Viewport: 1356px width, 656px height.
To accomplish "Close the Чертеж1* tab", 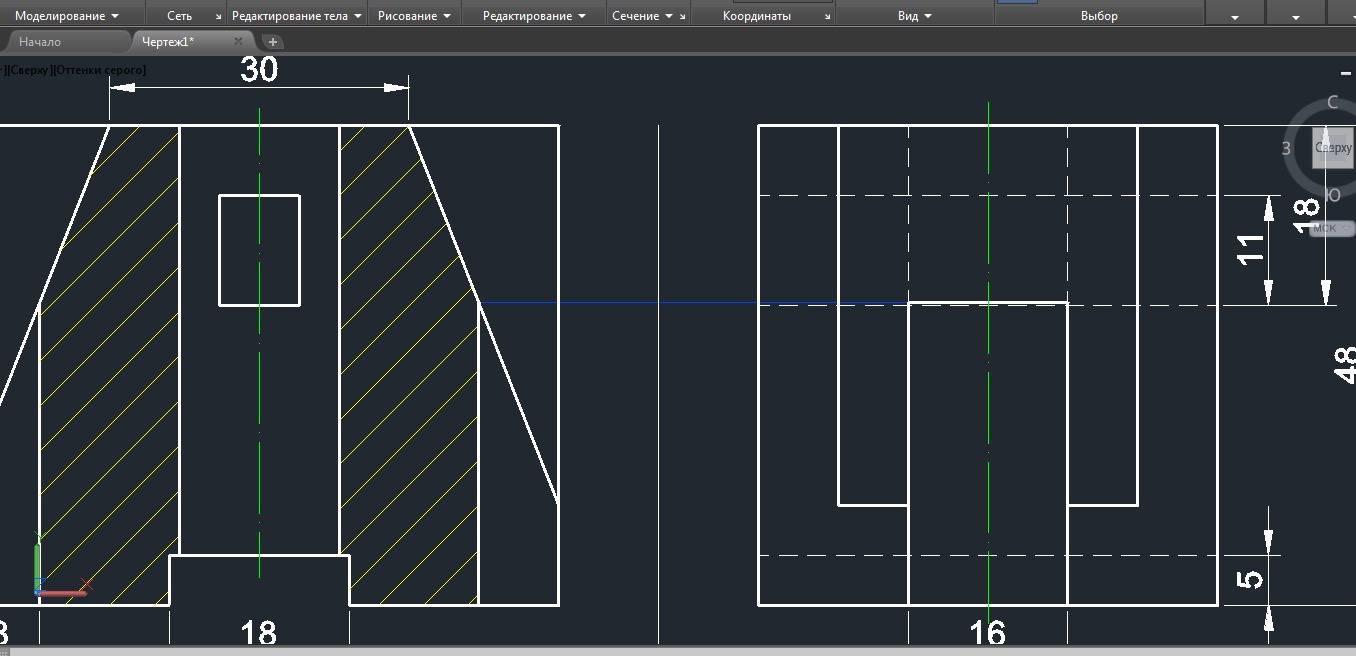I will (238, 42).
